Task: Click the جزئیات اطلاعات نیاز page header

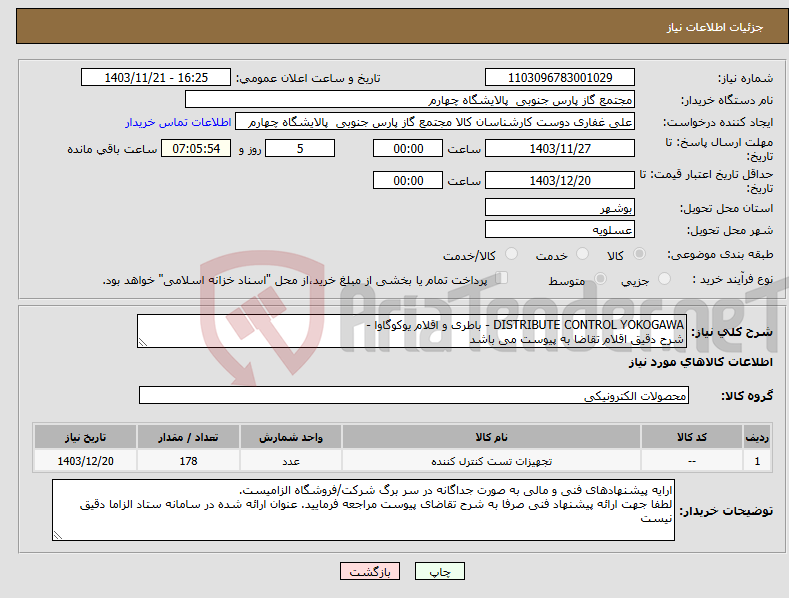Action: click(x=715, y=27)
